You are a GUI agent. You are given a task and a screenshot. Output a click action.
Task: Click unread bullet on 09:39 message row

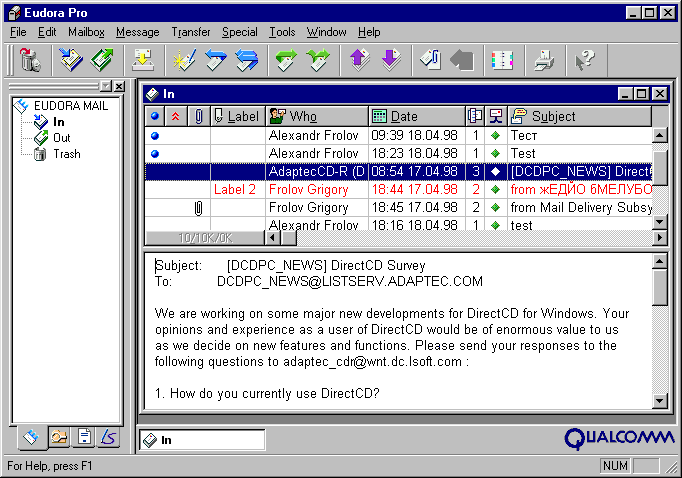click(154, 136)
